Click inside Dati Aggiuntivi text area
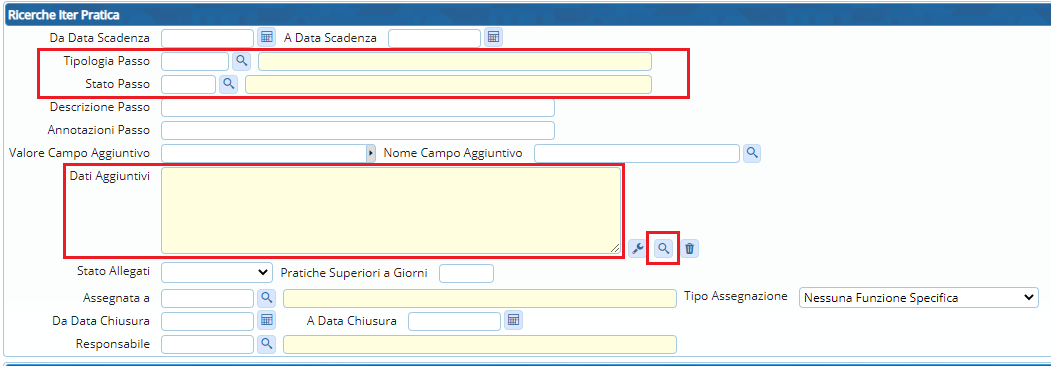The height and width of the screenshot is (366, 1051). 391,210
